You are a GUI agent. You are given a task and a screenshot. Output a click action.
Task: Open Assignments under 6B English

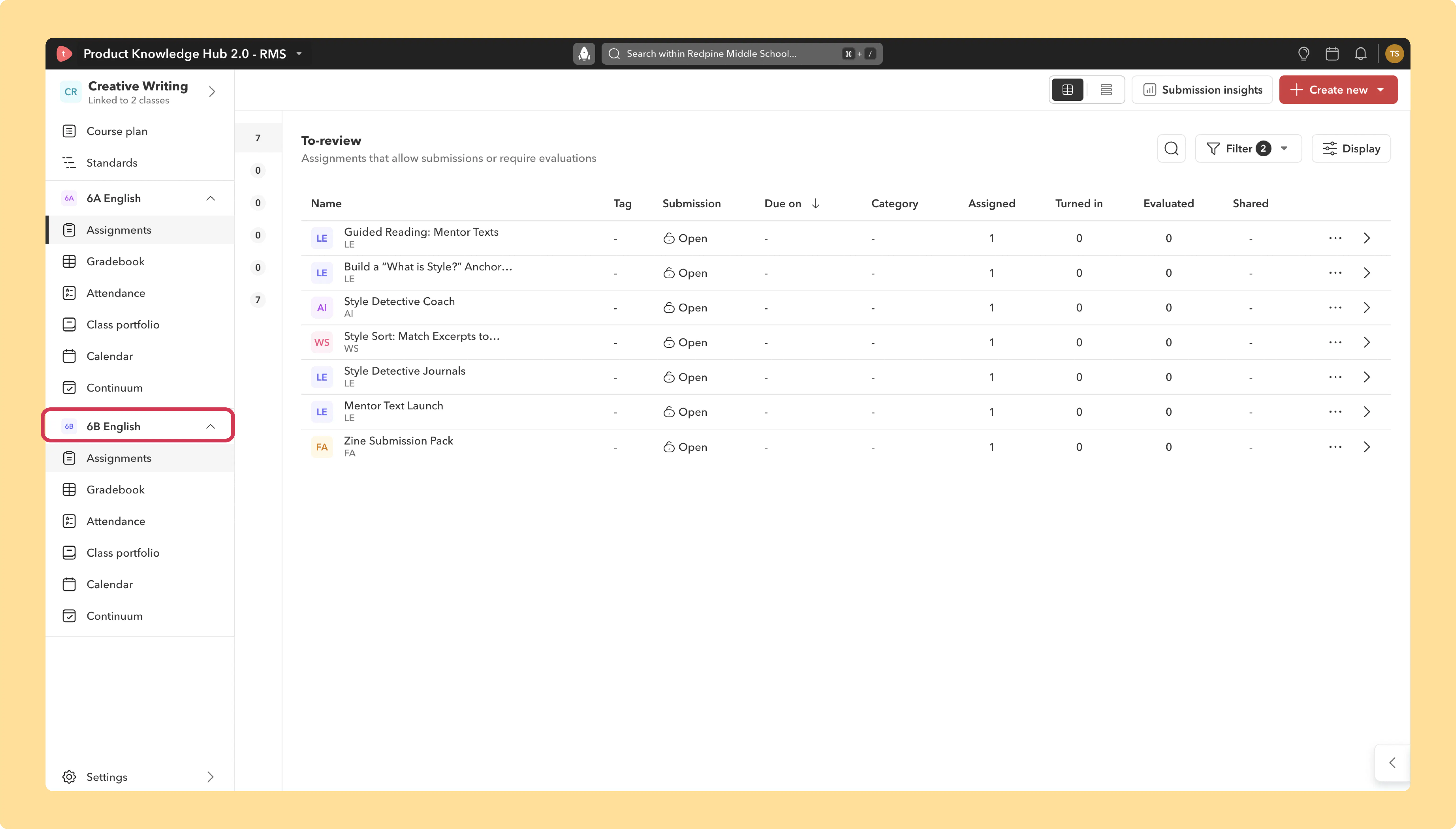pos(140,458)
